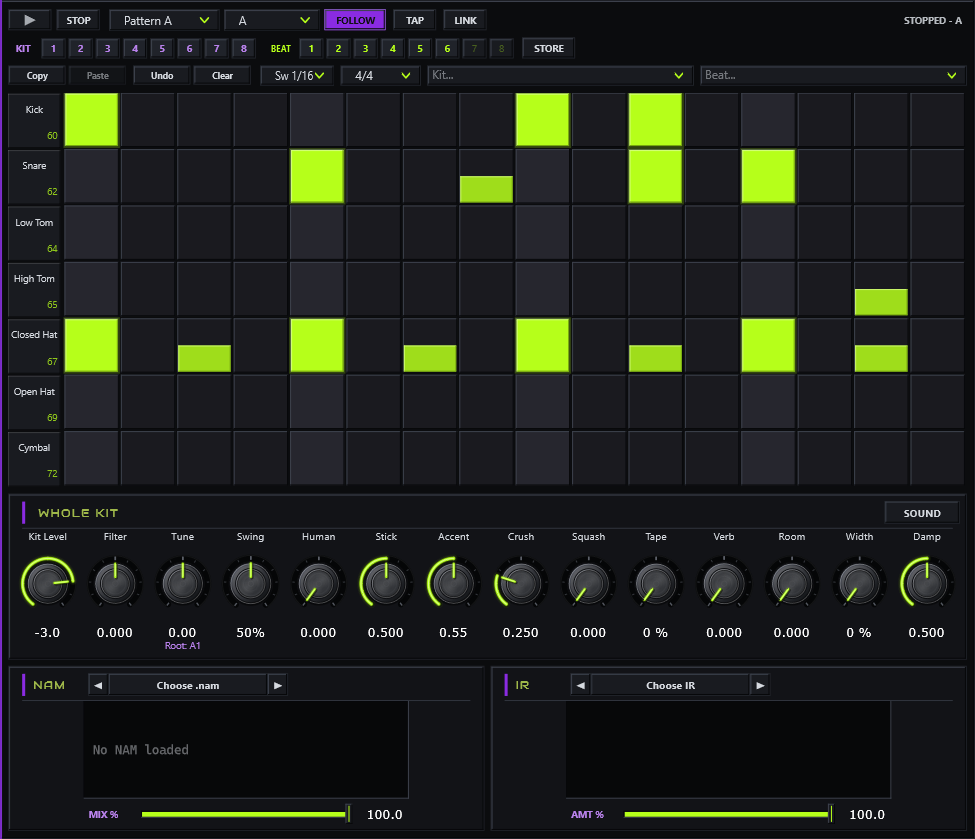This screenshot has height=839, width=975.
Task: Open the Sw 1/16 swing dropdown
Action: (297, 75)
